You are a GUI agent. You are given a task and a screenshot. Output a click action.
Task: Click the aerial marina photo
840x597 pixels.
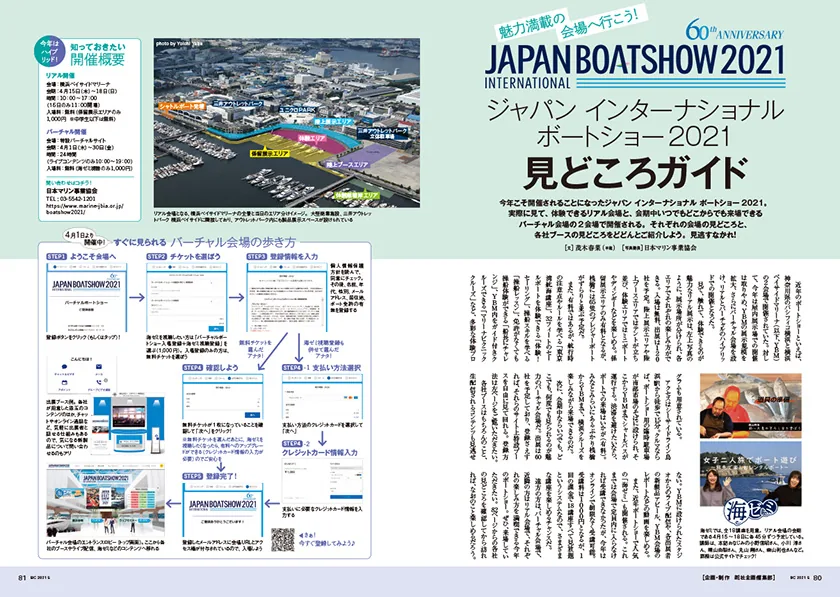click(x=287, y=122)
